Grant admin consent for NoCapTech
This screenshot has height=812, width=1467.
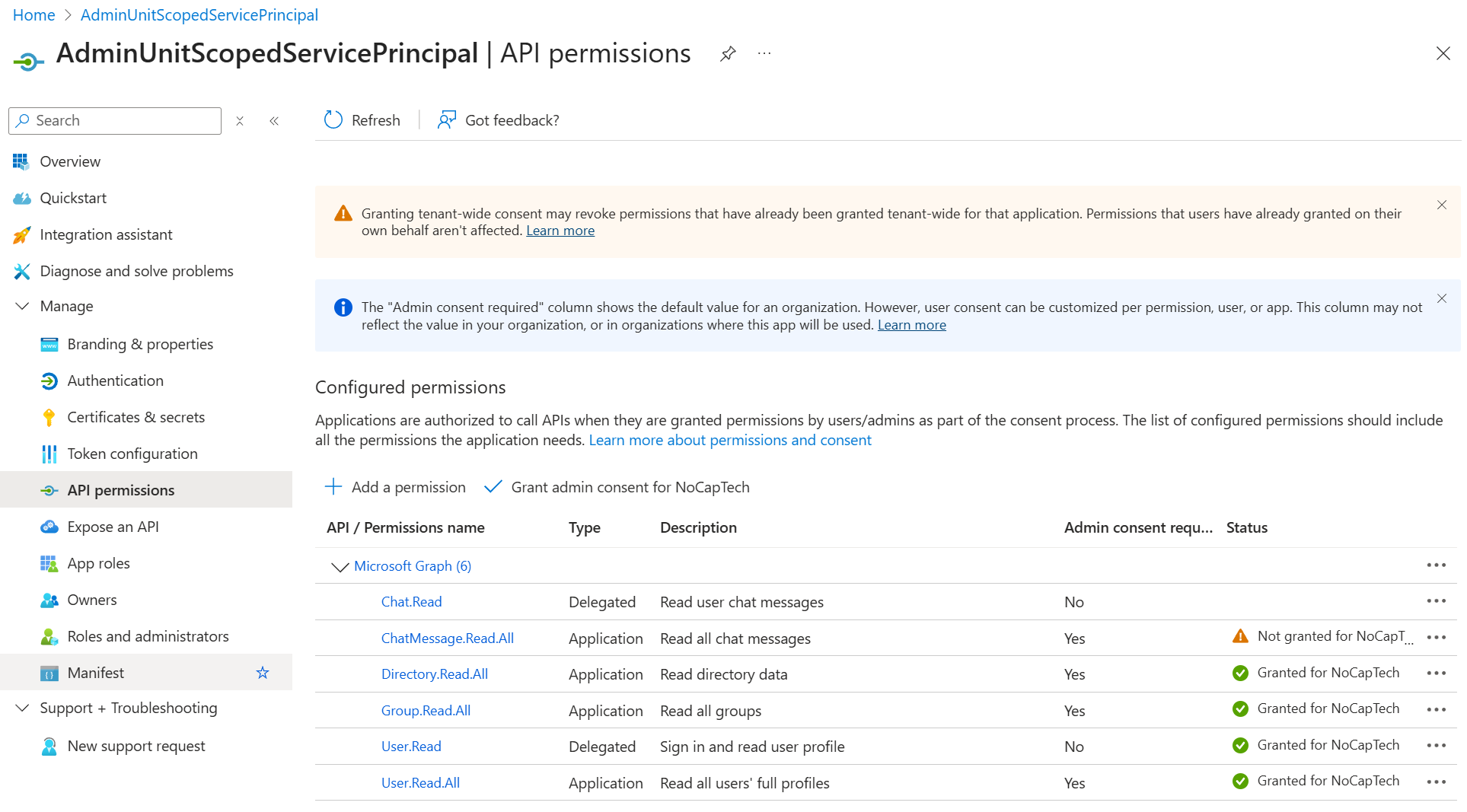point(617,487)
